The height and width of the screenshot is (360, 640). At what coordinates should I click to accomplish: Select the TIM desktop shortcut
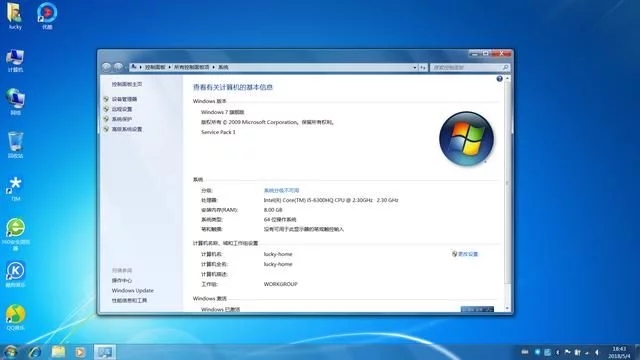pyautogui.click(x=15, y=189)
